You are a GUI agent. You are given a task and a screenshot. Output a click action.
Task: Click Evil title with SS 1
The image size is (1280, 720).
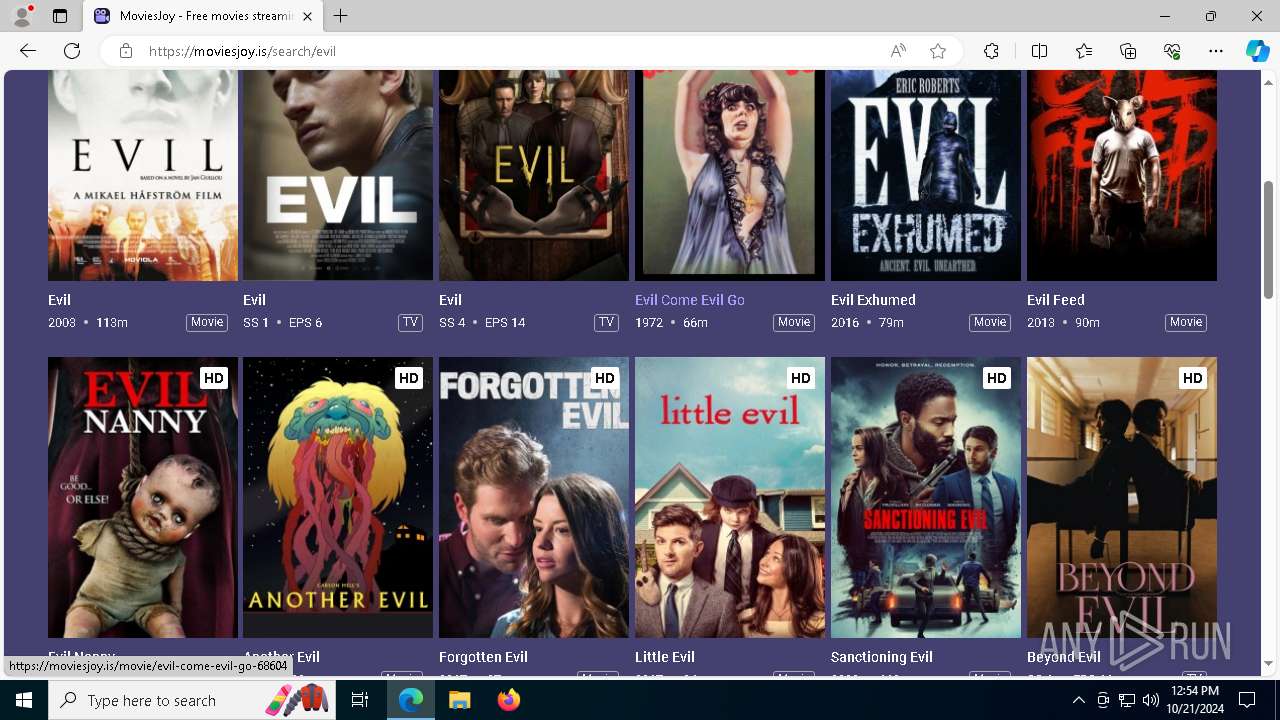pos(254,300)
